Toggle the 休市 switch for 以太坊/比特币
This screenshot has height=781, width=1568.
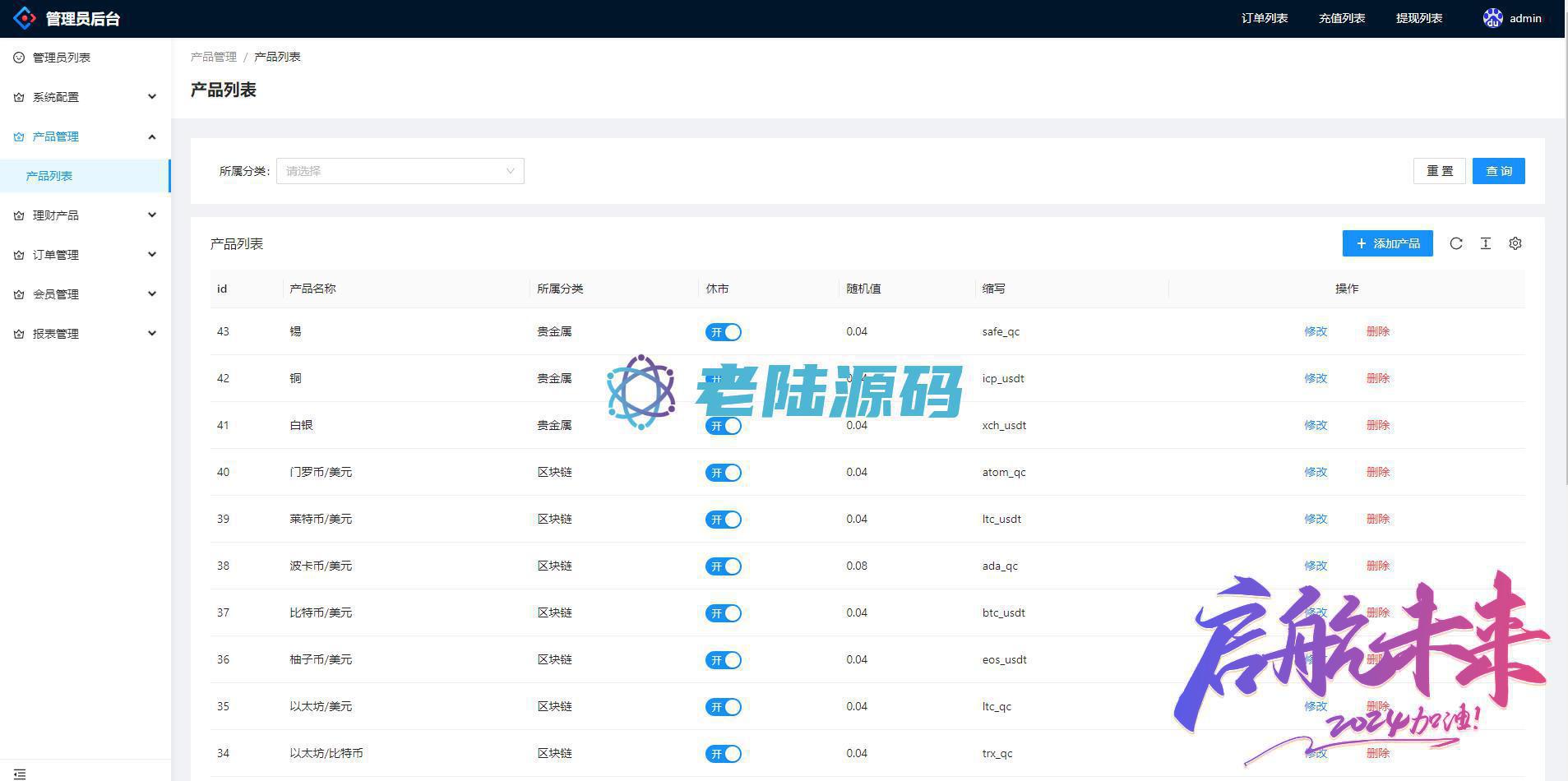tap(724, 754)
